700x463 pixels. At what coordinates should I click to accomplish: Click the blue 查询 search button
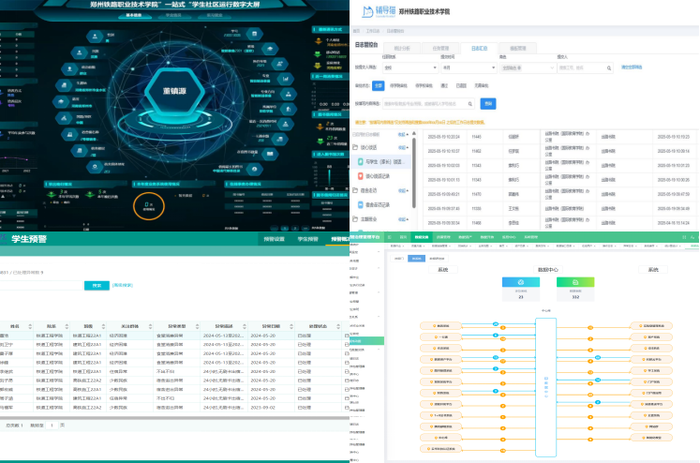pyautogui.click(x=488, y=103)
